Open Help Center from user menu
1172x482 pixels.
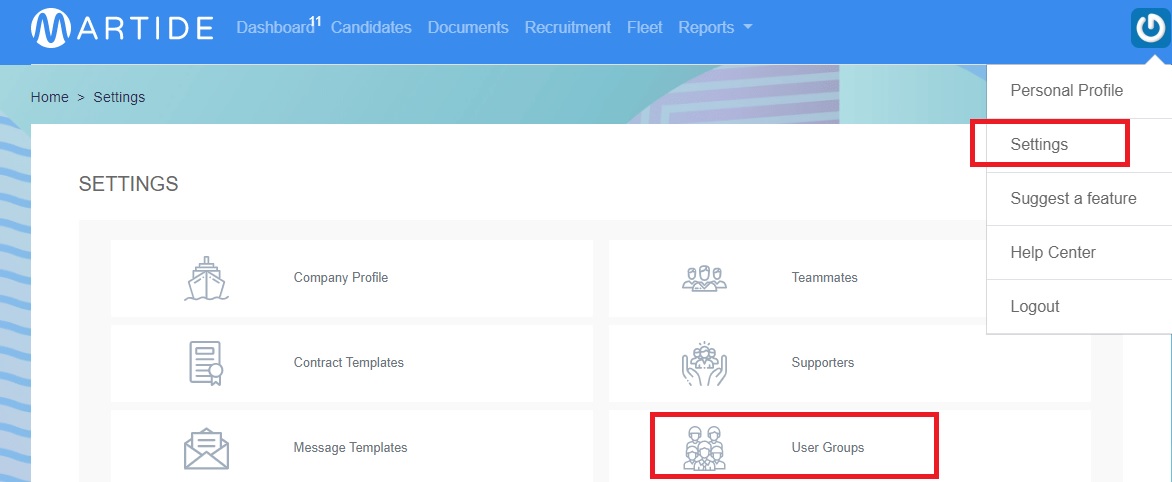[x=1079, y=253]
